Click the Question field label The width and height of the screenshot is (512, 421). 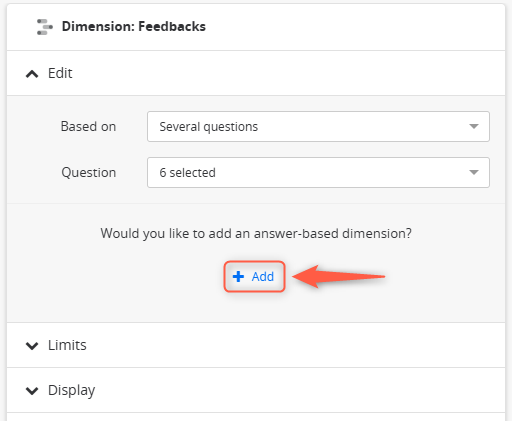tap(89, 173)
